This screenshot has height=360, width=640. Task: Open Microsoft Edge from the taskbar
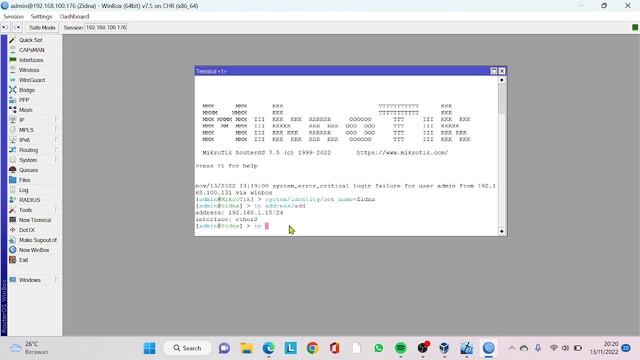tap(269, 348)
